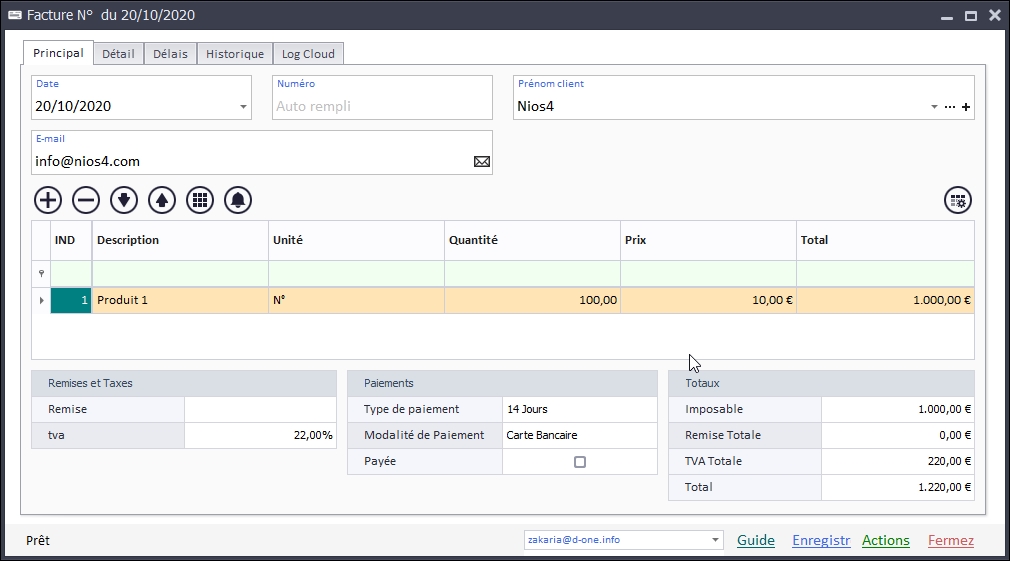Open client details ellipsis button
The image size is (1010, 561).
coord(950,107)
